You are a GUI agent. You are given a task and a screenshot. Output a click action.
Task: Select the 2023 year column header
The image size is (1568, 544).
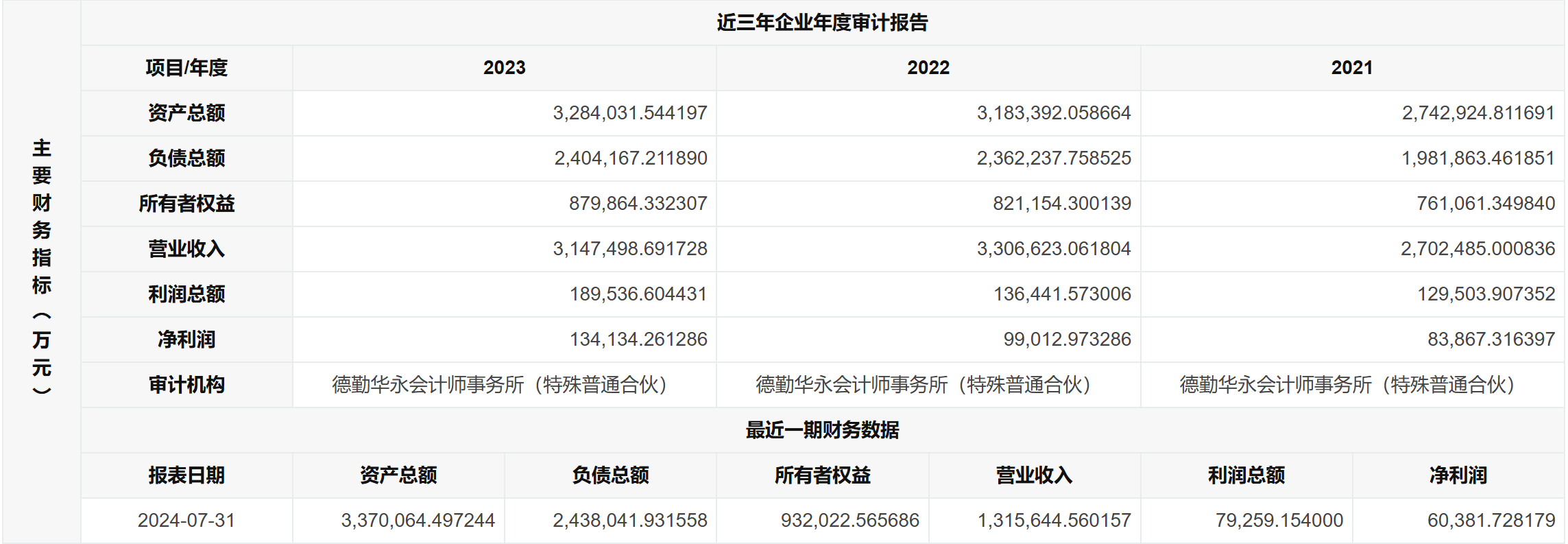tap(504, 68)
